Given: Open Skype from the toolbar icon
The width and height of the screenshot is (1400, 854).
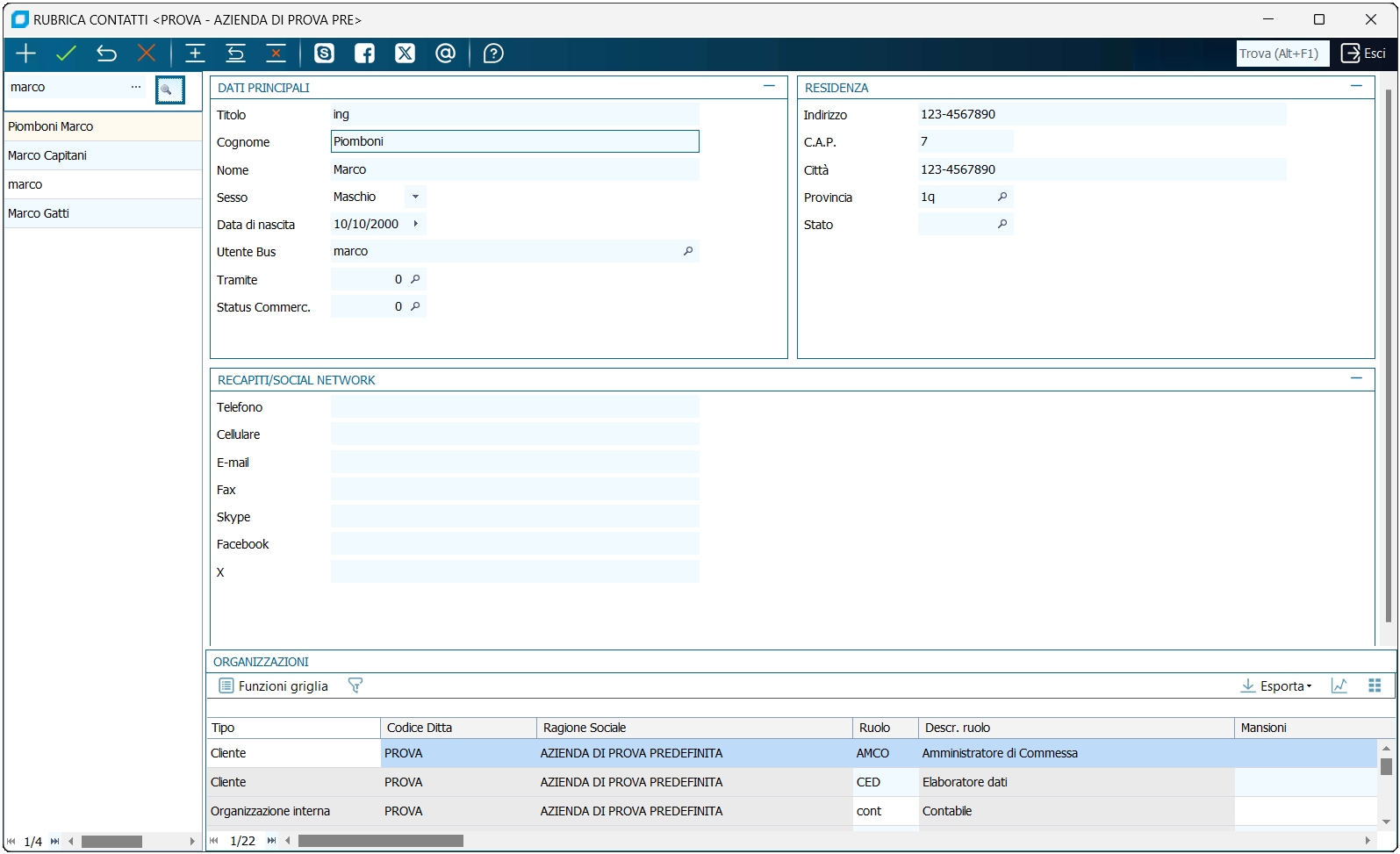Looking at the screenshot, I should (x=324, y=54).
